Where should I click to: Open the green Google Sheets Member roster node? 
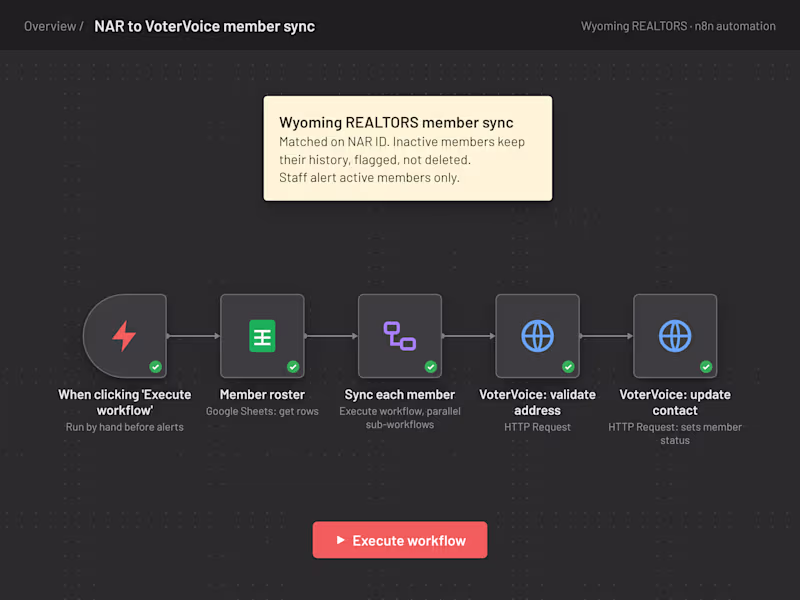pos(262,336)
